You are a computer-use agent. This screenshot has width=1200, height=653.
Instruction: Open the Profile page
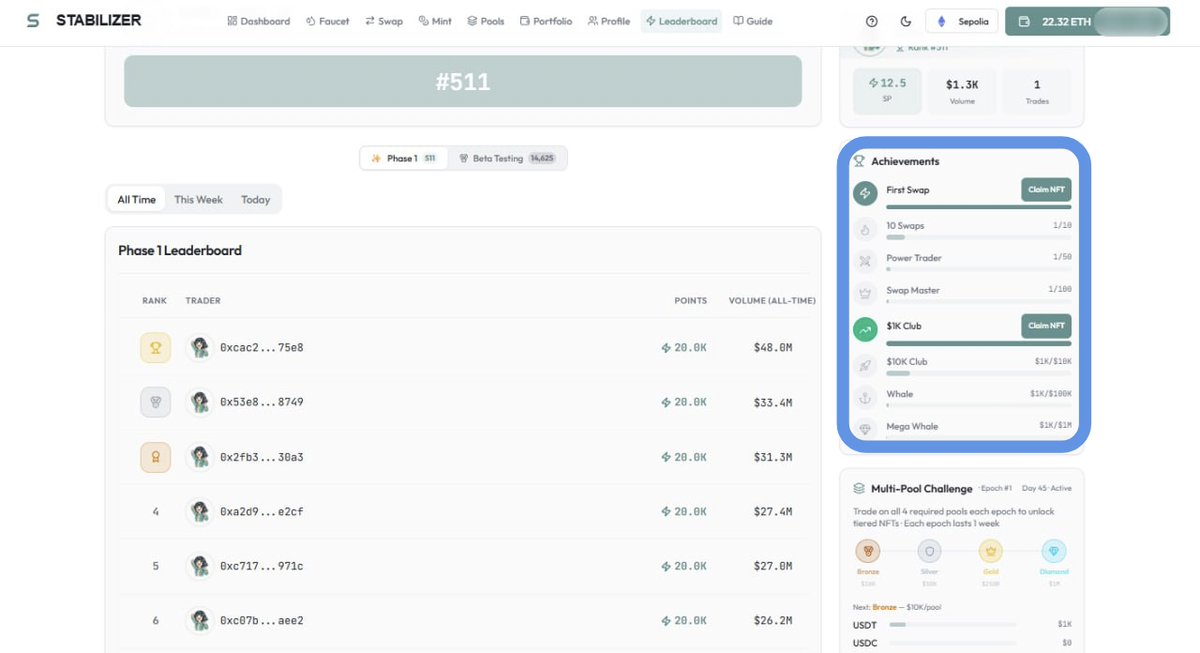609,21
